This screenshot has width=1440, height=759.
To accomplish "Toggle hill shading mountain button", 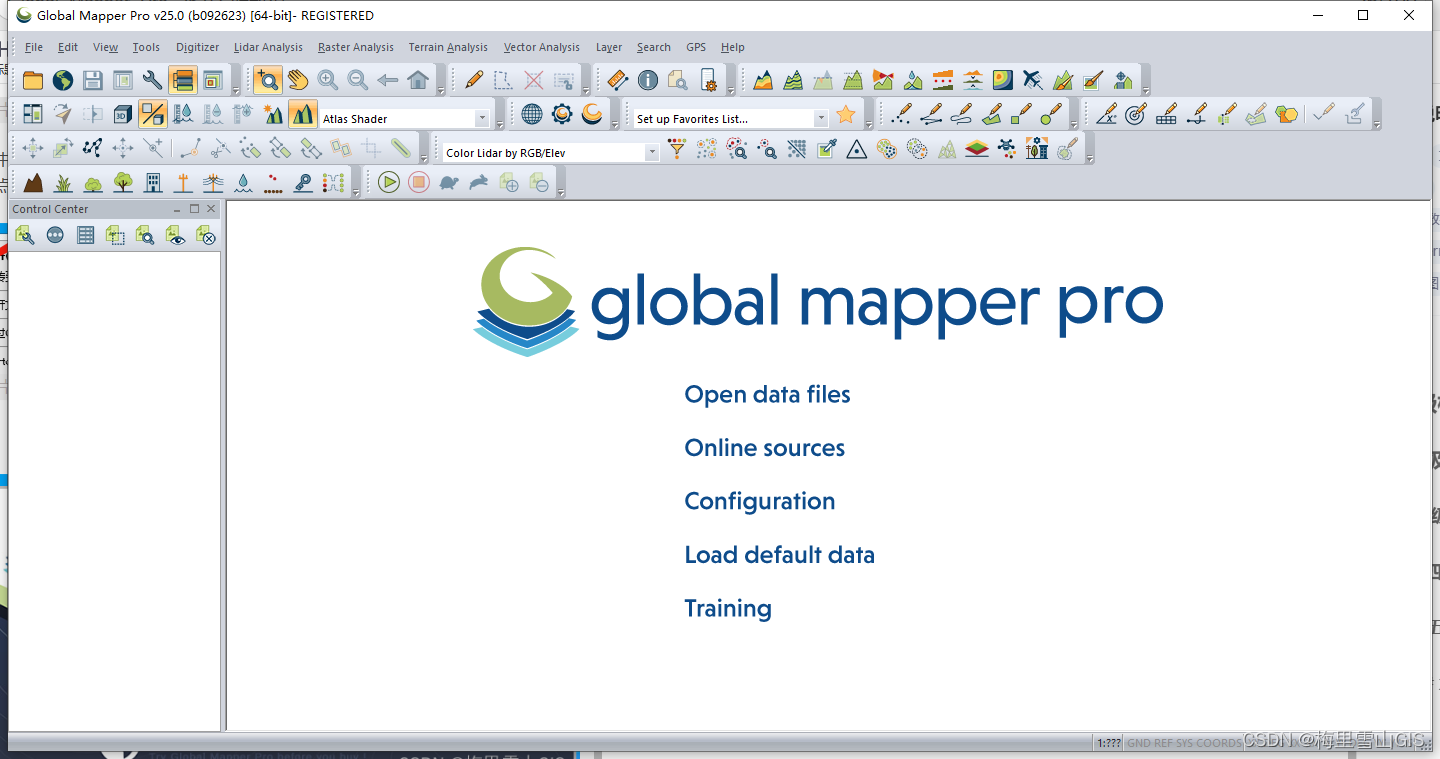I will point(303,114).
